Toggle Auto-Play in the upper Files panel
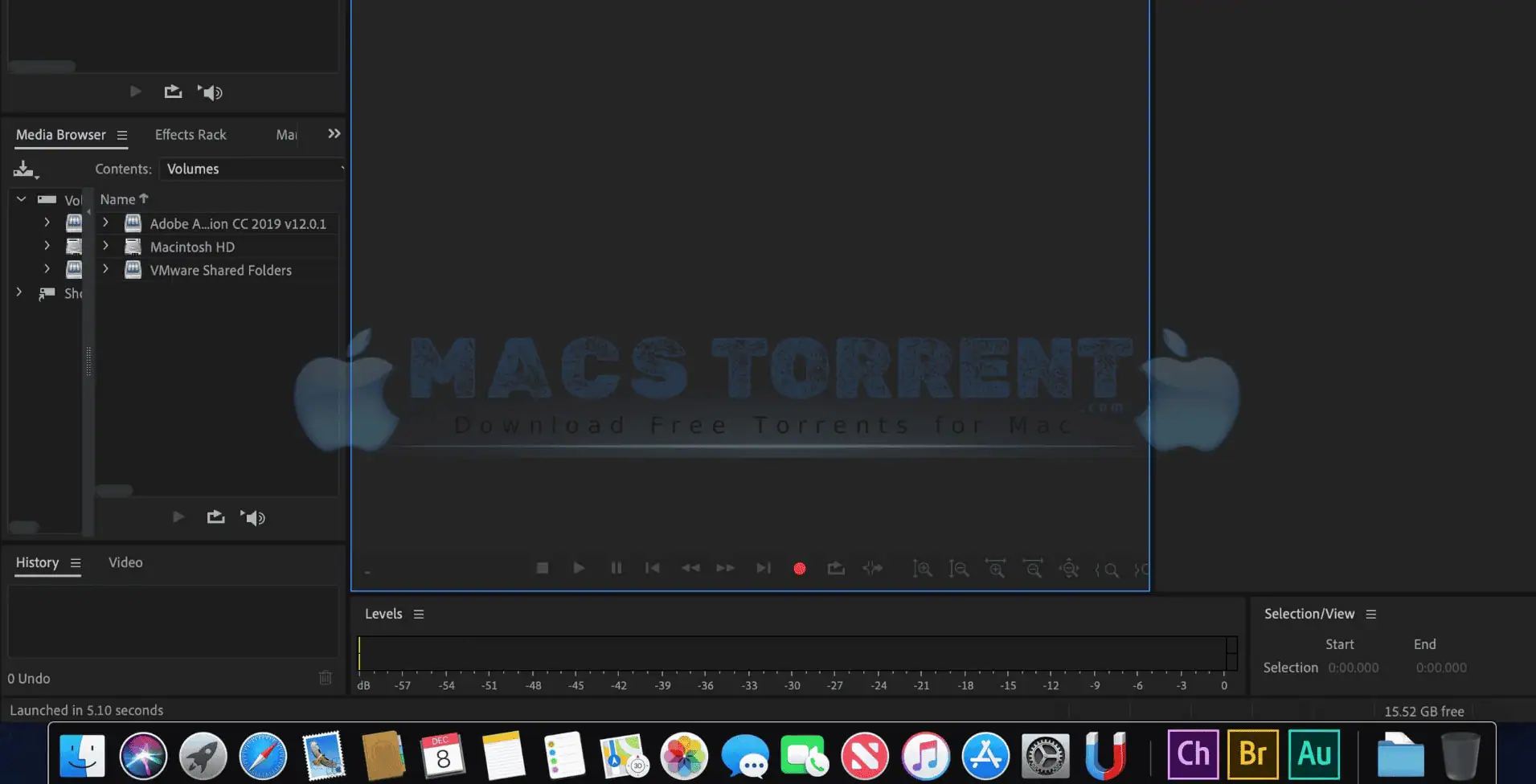 (x=211, y=92)
